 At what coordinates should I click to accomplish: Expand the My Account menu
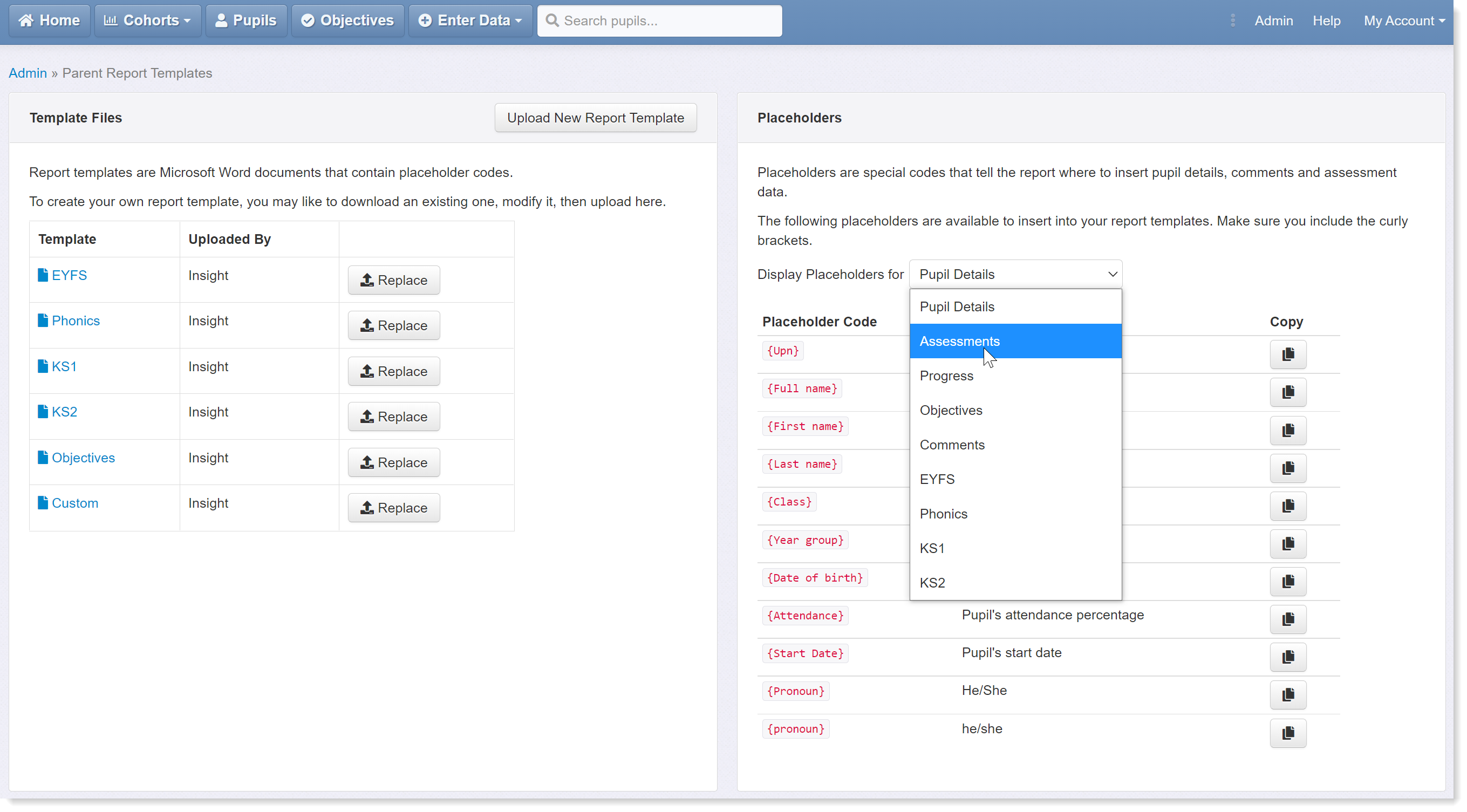(x=1404, y=21)
